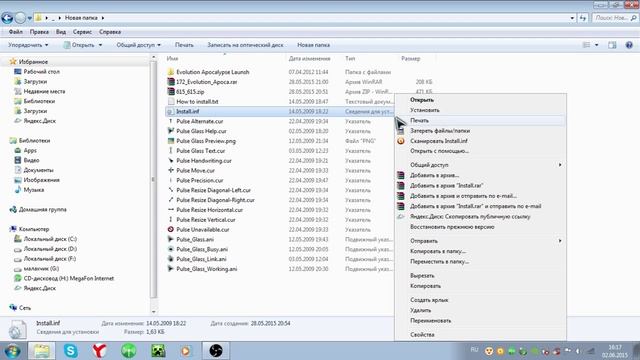This screenshot has height=360, width=640.
Task: Click the Pulse_Glass.ani cursor icon
Action: (171, 239)
